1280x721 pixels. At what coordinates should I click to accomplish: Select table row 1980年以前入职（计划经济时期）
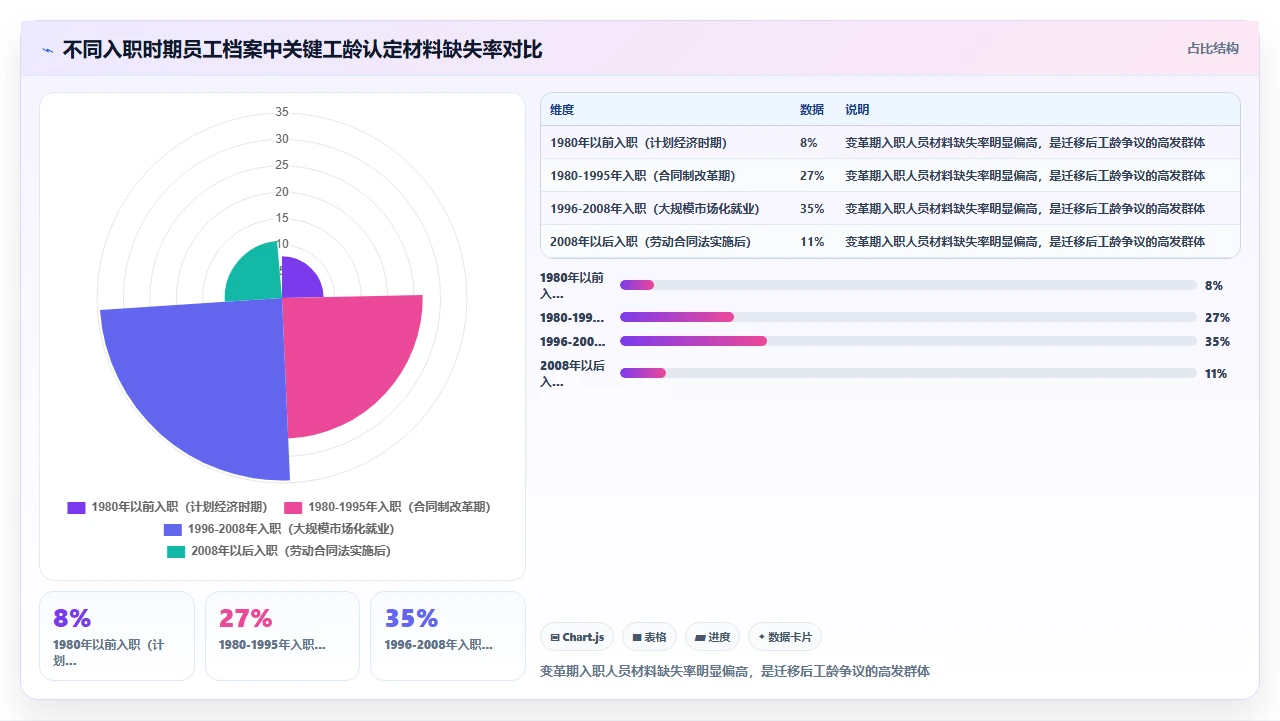(890, 142)
